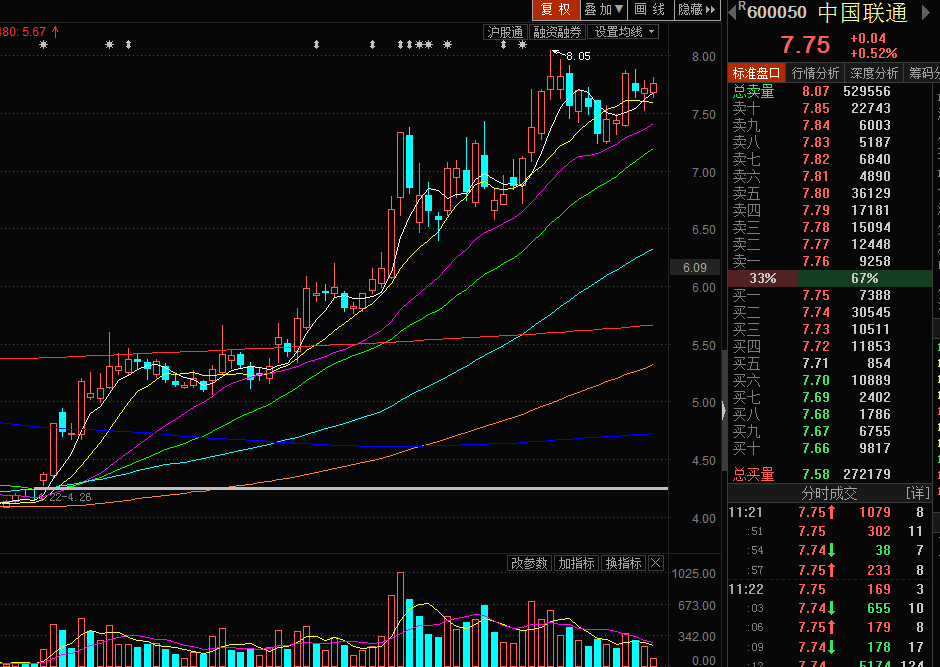Click the stock name 中国联通
Image resolution: width=940 pixels, height=667 pixels.
(x=863, y=13)
